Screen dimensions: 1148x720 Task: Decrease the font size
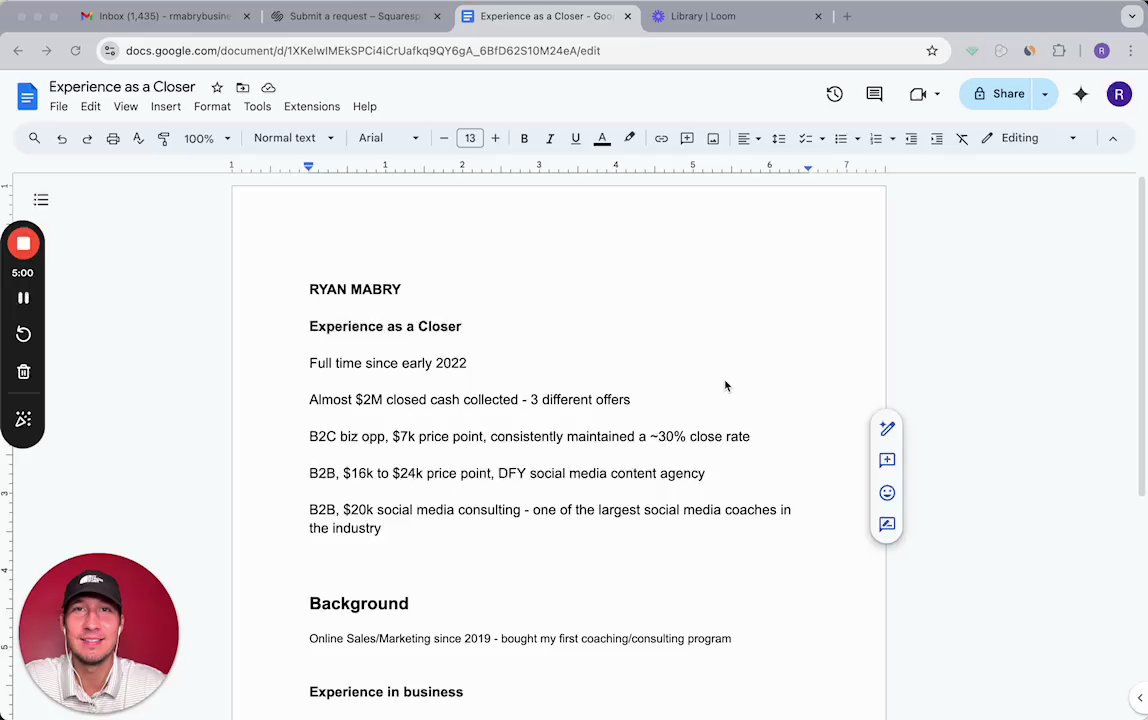click(x=444, y=138)
